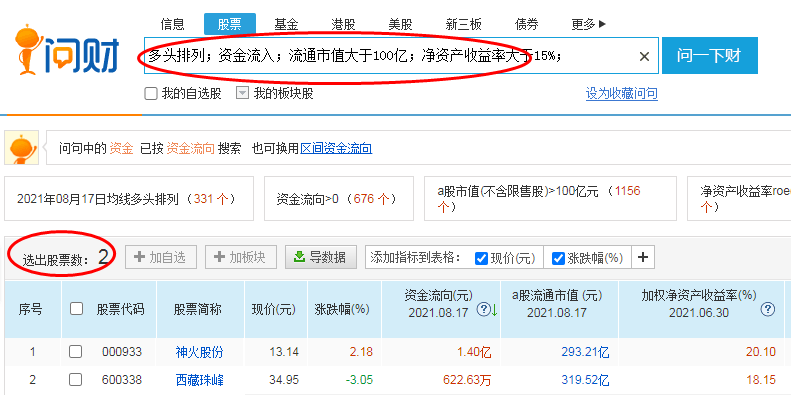Image resolution: width=791 pixels, height=395 pixels.
Task: Click the 问一下财 search button
Action: coord(710,55)
